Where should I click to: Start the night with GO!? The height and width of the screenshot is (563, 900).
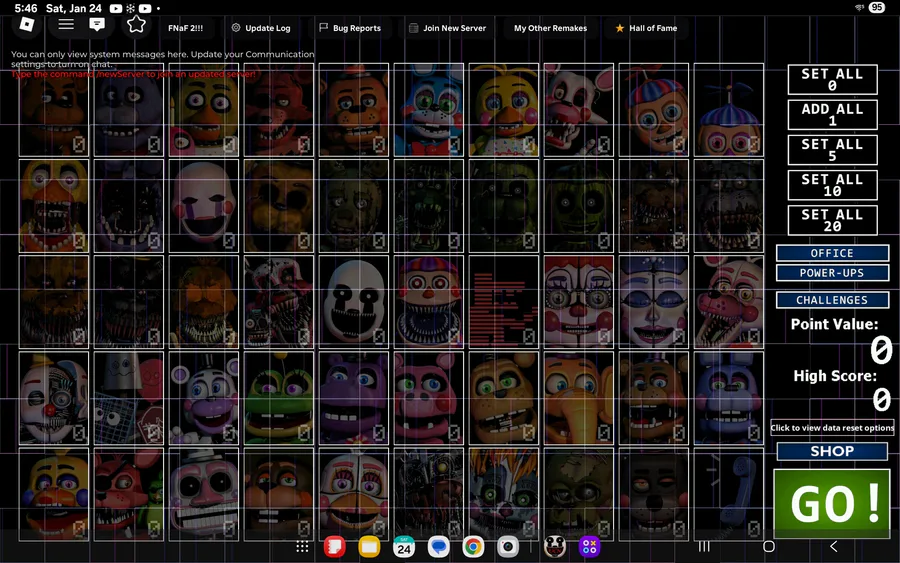click(832, 503)
